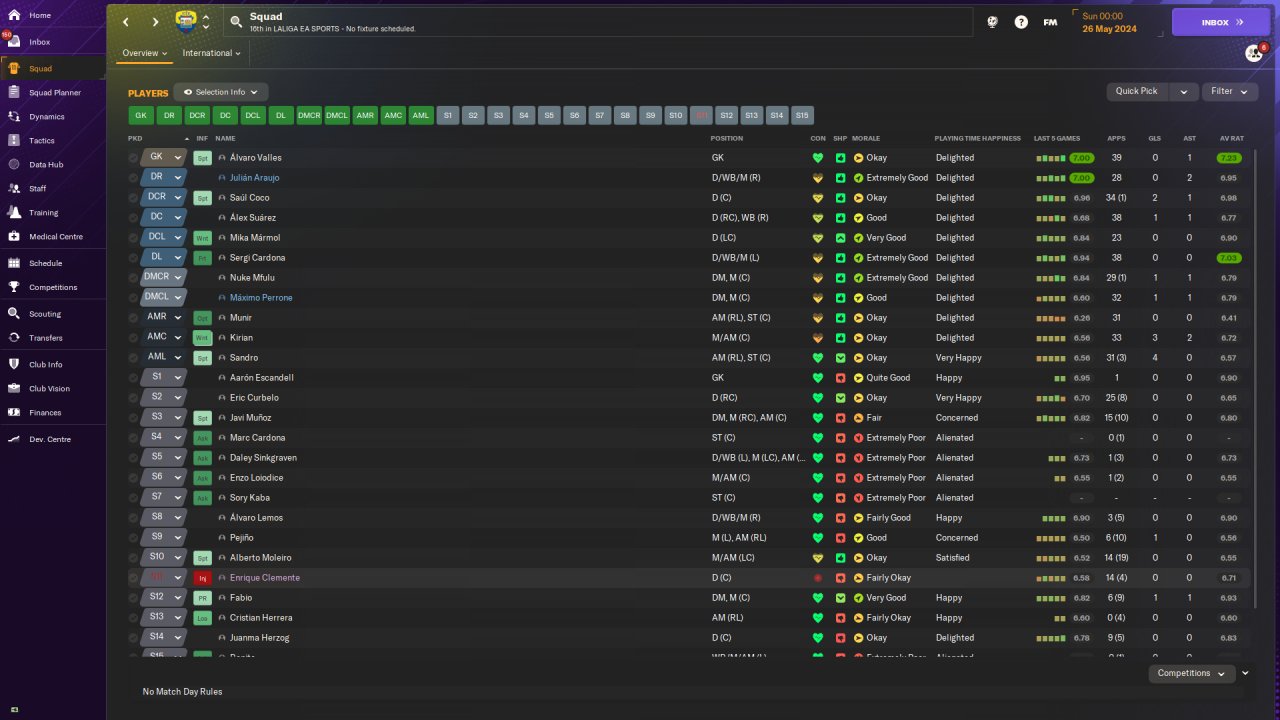Open the Enrique Clemente player link
The image size is (1280, 720).
tap(264, 578)
